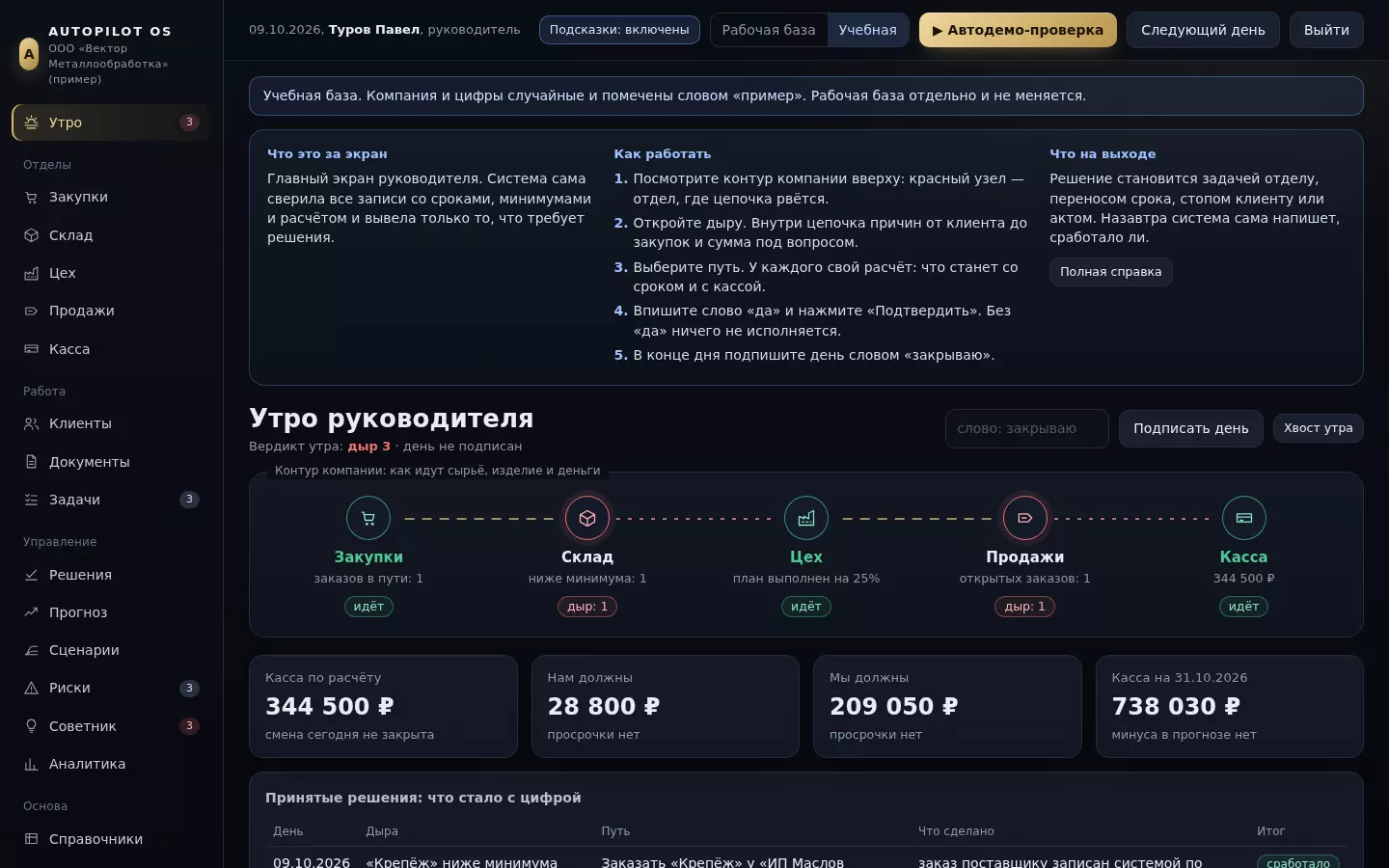The image size is (1389, 868).
Task: Click the 09.10.2026 table cell
Action: (x=312, y=862)
